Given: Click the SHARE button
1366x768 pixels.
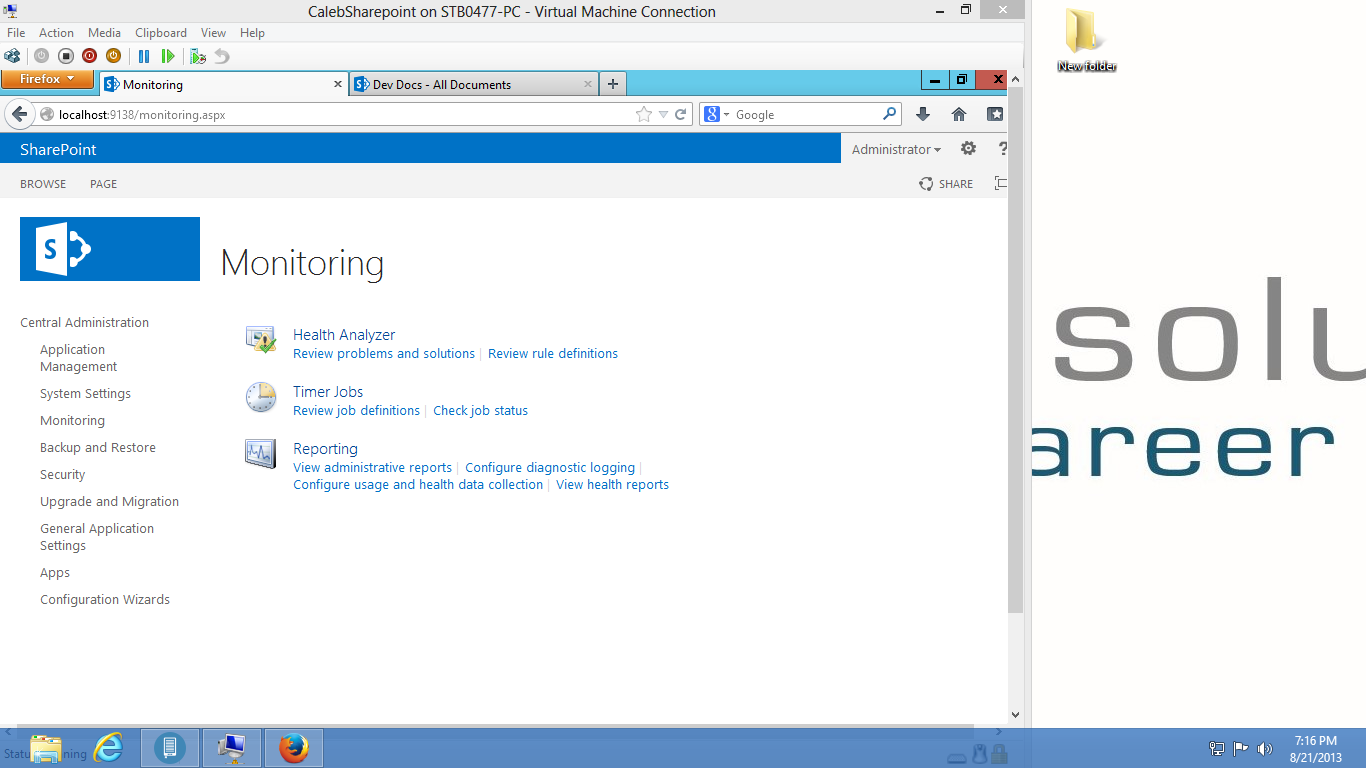Looking at the screenshot, I should click(946, 184).
